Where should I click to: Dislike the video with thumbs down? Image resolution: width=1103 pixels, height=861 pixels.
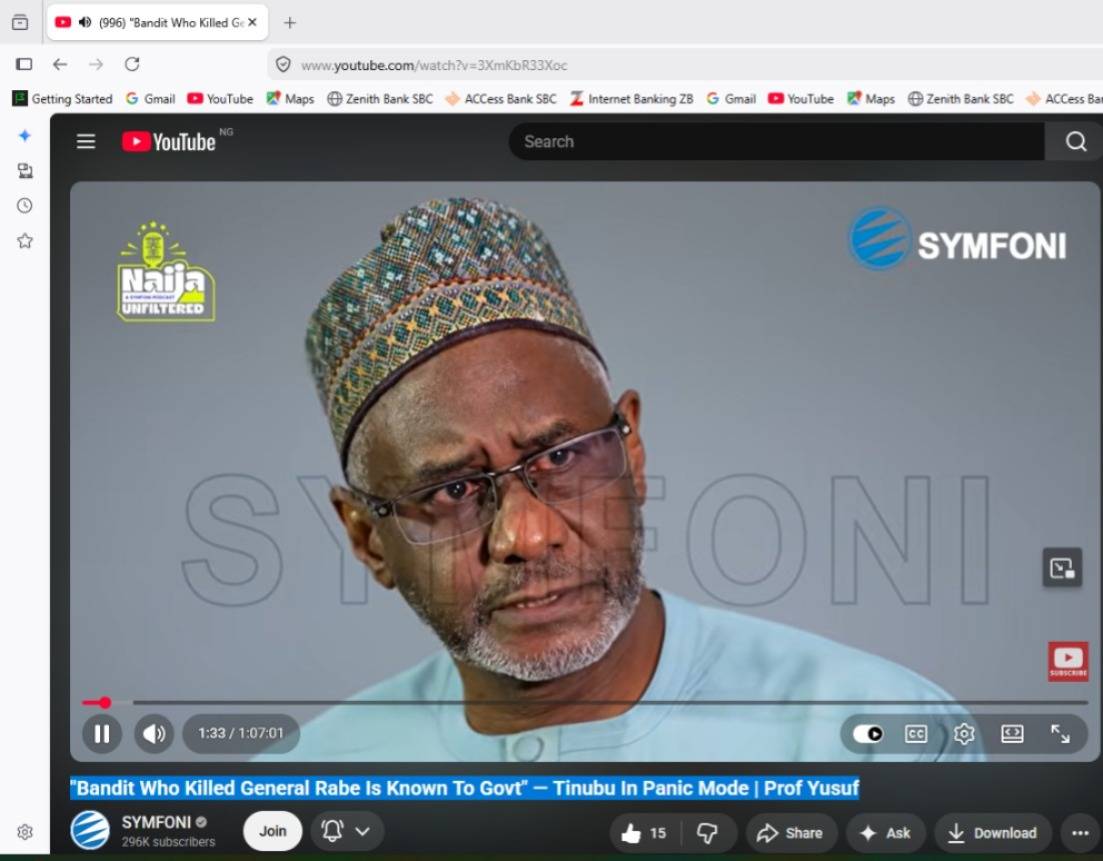point(707,833)
